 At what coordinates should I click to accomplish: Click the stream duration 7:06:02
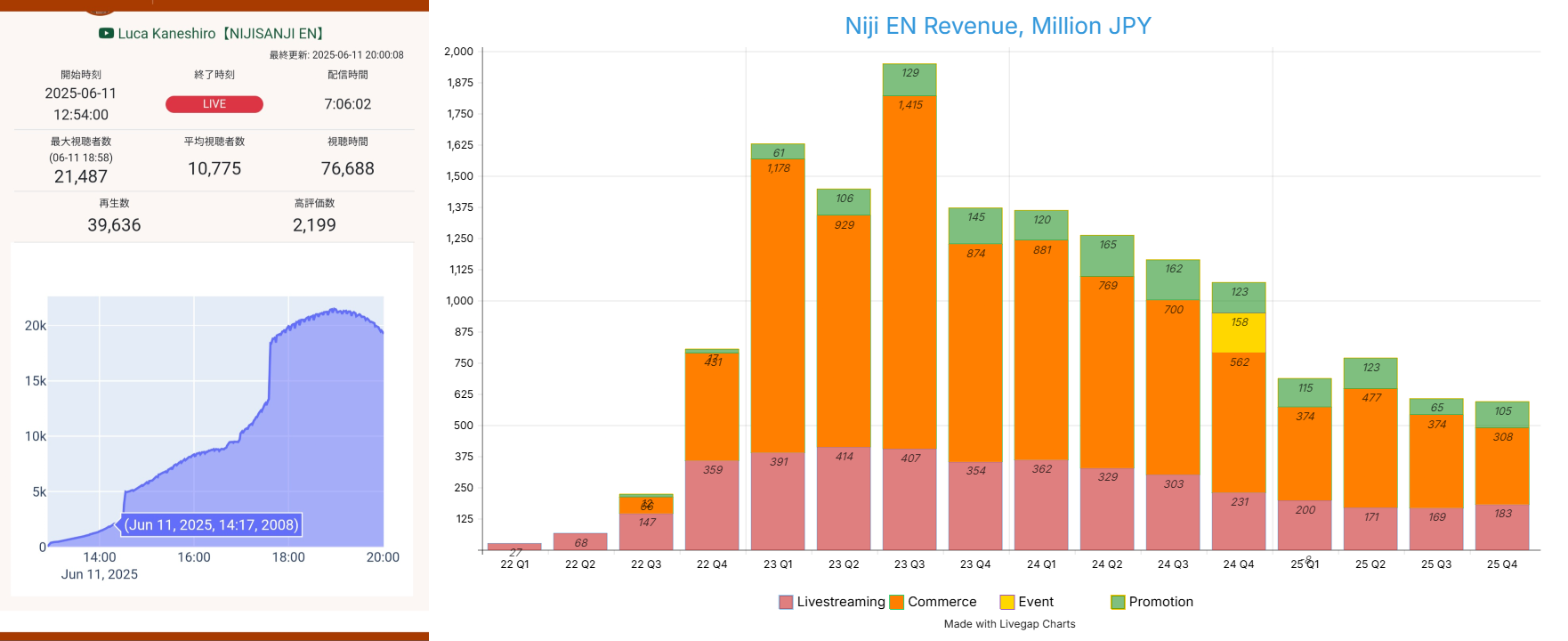point(348,104)
